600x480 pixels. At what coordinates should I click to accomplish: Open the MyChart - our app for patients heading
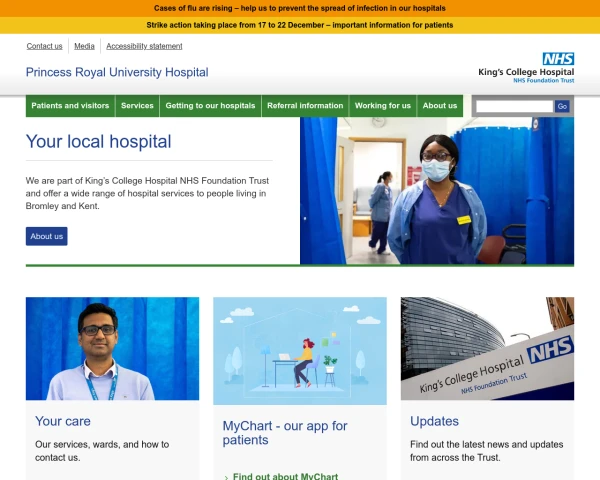[x=285, y=433]
